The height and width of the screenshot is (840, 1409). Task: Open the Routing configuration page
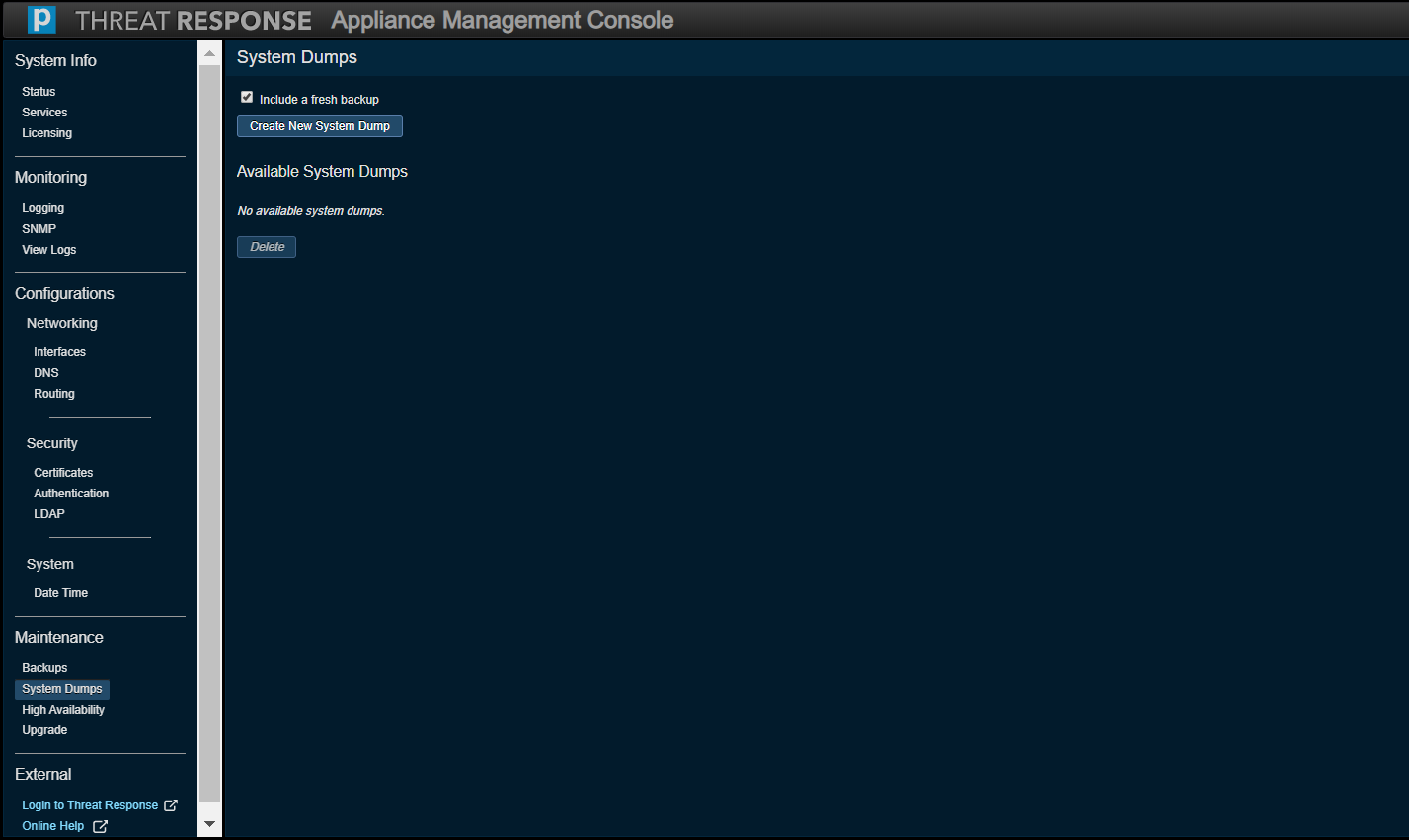coord(54,394)
